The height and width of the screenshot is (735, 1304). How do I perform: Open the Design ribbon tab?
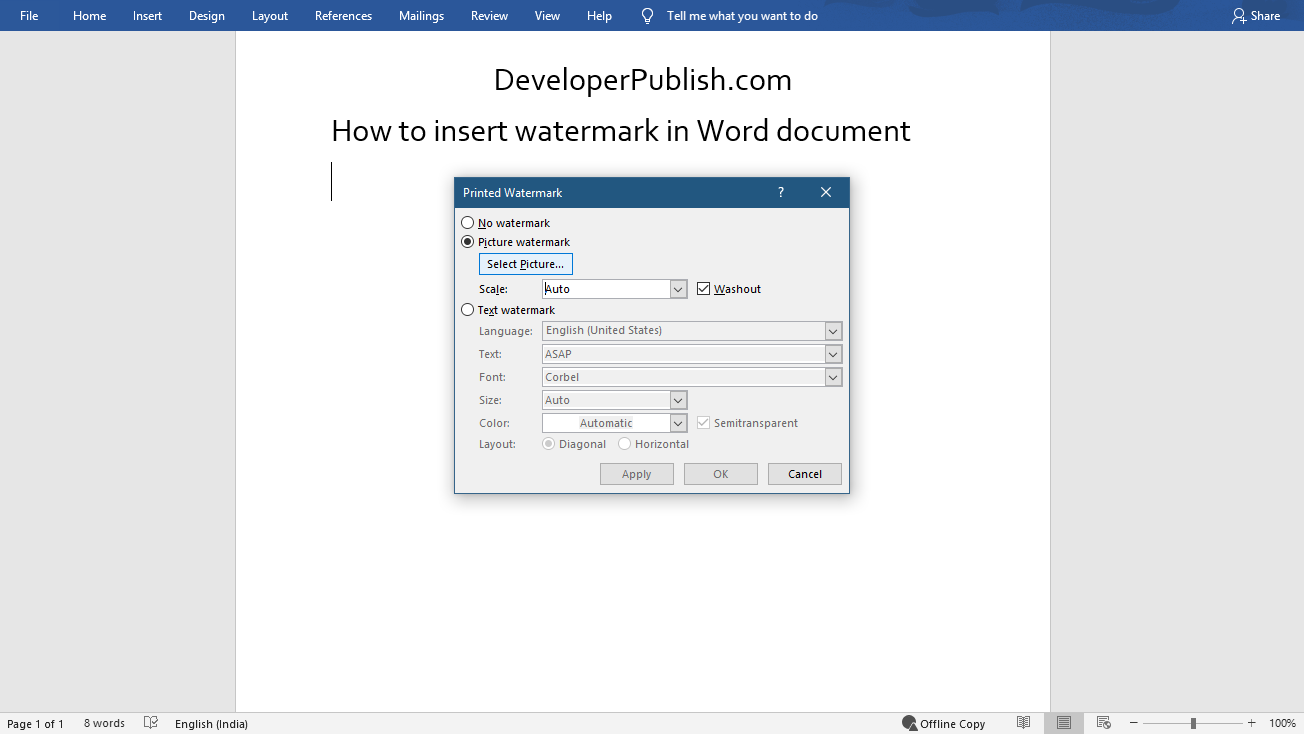(x=206, y=15)
